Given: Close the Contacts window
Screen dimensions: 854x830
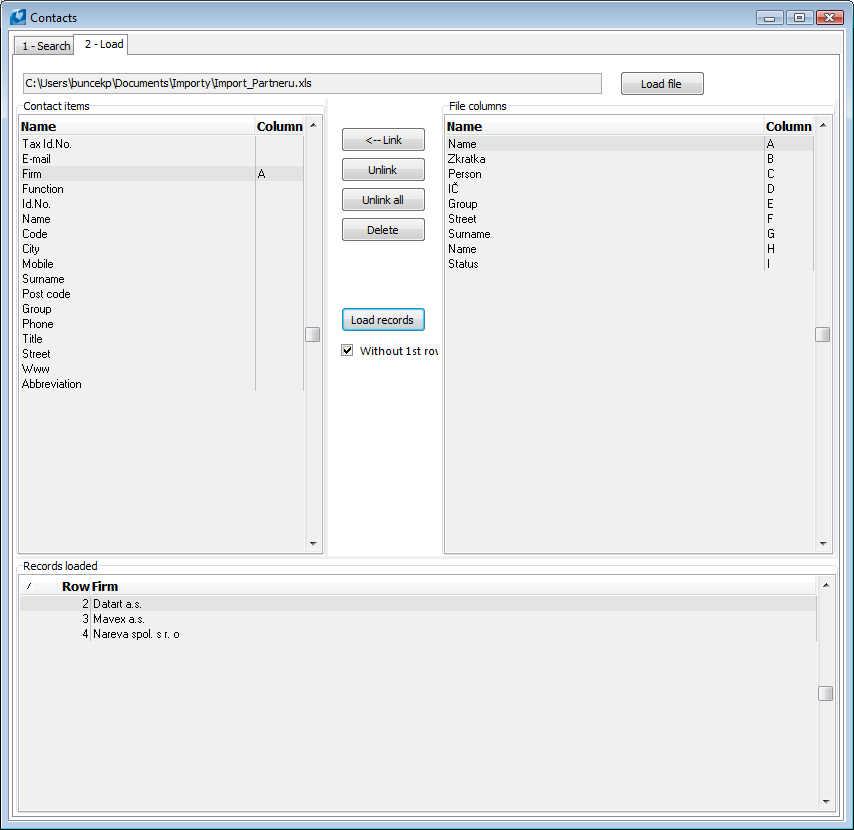Looking at the screenshot, I should click(830, 18).
